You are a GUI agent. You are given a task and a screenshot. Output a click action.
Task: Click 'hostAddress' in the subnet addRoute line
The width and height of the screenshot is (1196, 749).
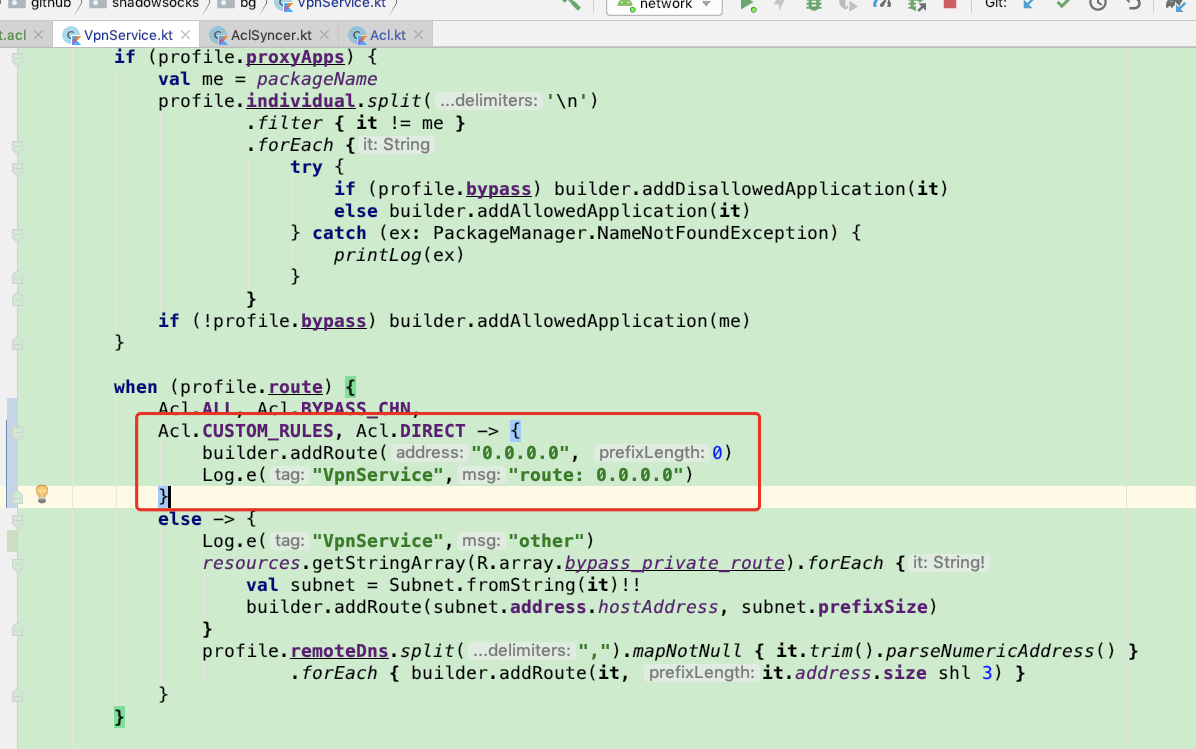[x=657, y=607]
